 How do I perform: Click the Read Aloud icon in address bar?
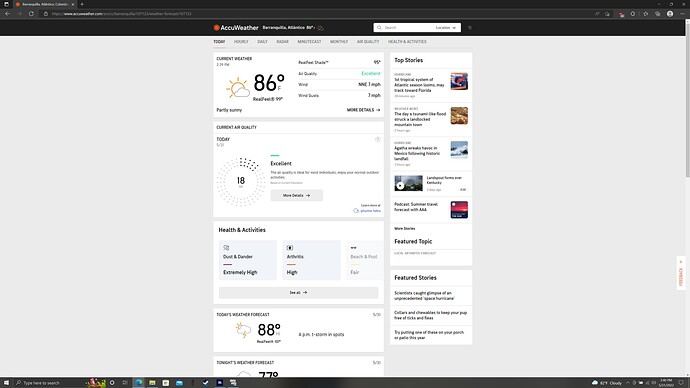pos(597,14)
